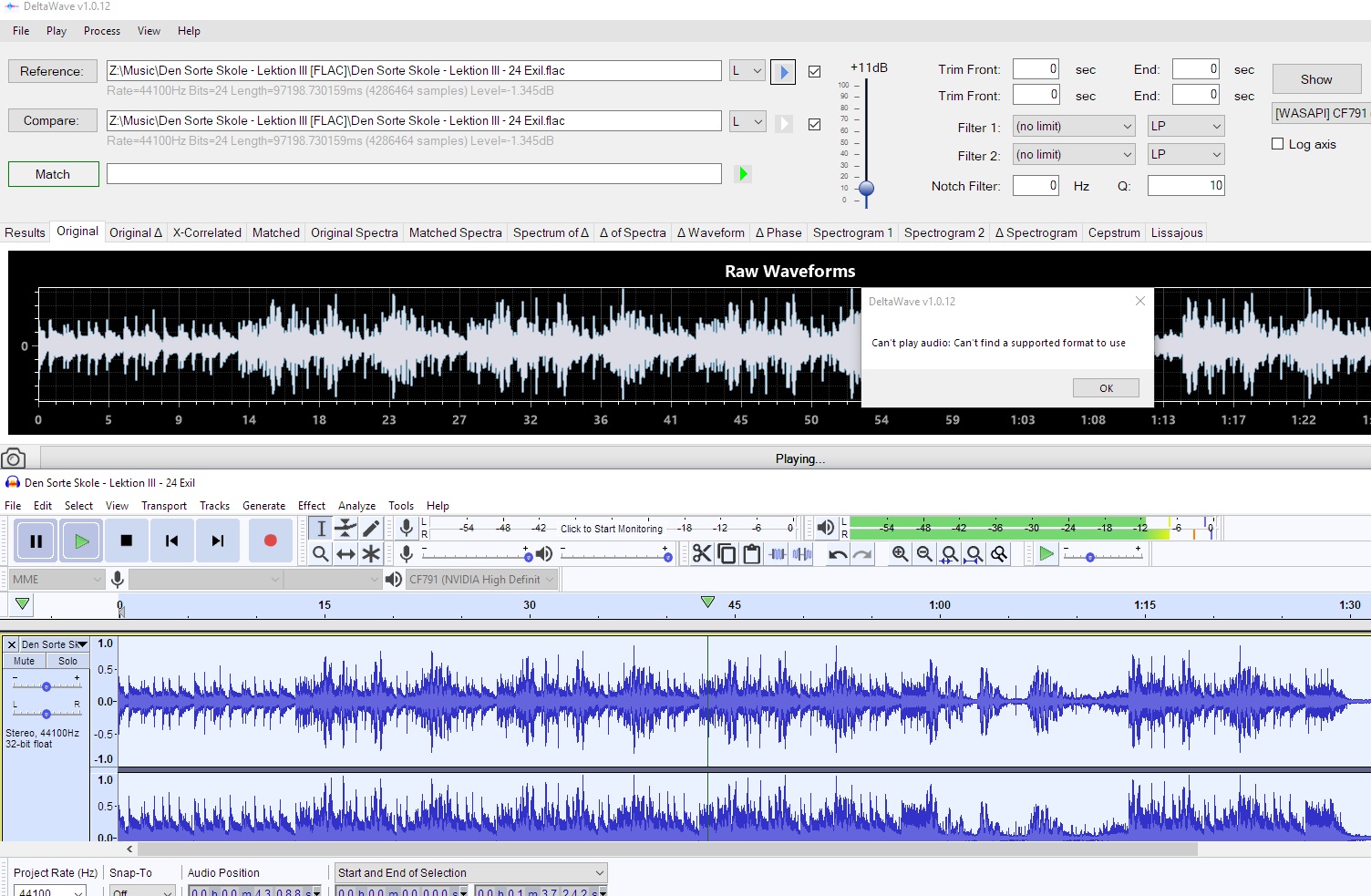Click the green play arrow beside Match
Screen dimensions: 1371x896
coord(743,173)
